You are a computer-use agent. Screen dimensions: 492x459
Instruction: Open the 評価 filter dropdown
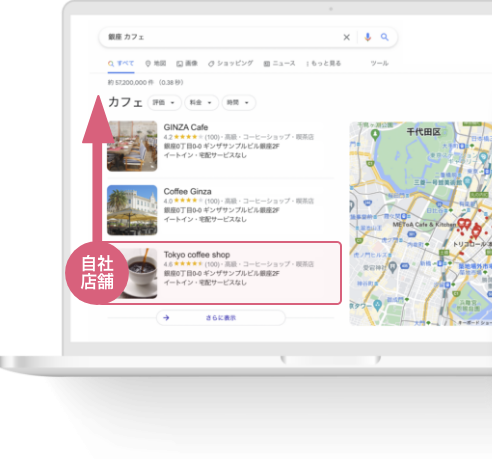tap(164, 102)
